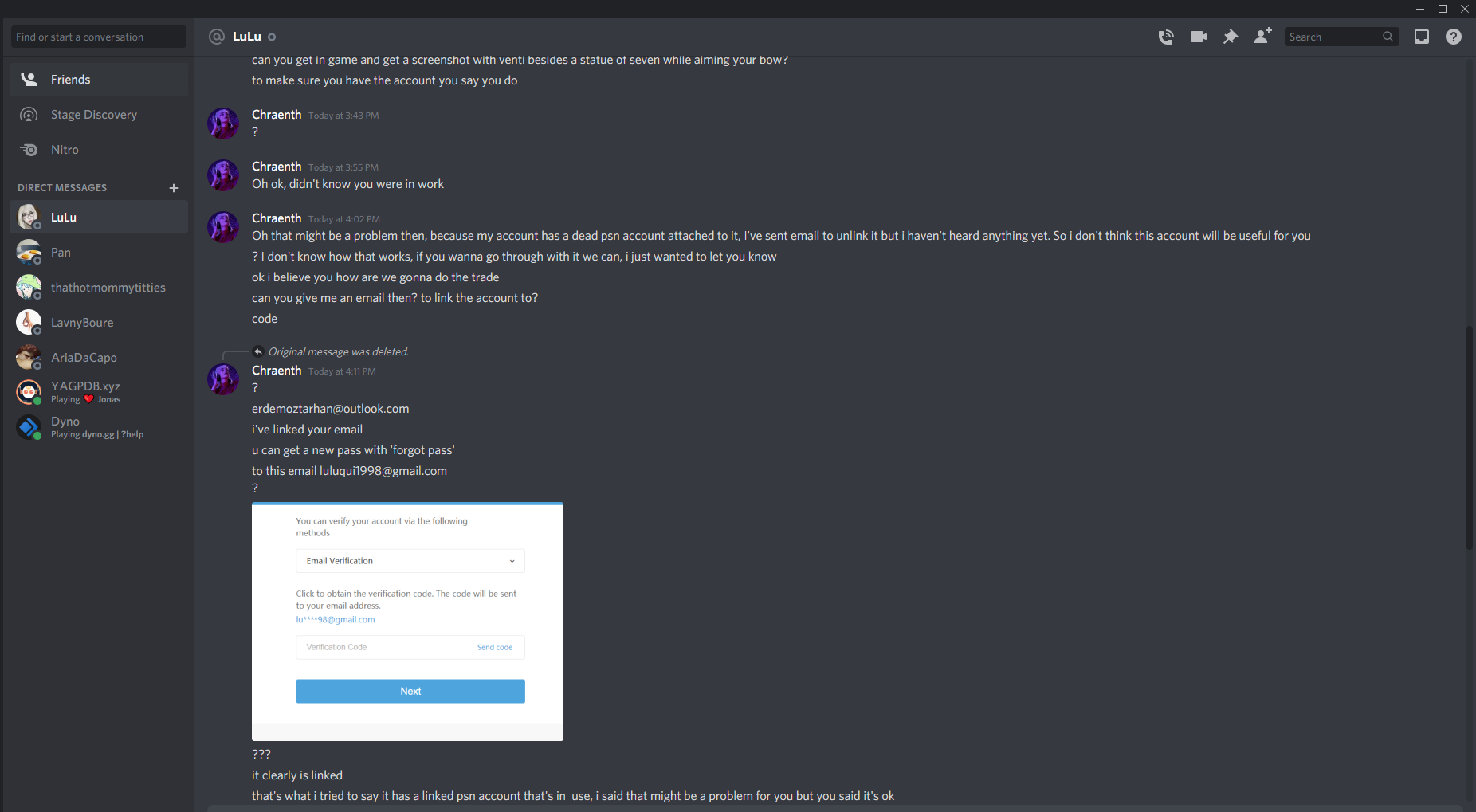This screenshot has width=1476, height=812.
Task: Open the YAGPDB.xyz conversation
Action: [x=99, y=393]
